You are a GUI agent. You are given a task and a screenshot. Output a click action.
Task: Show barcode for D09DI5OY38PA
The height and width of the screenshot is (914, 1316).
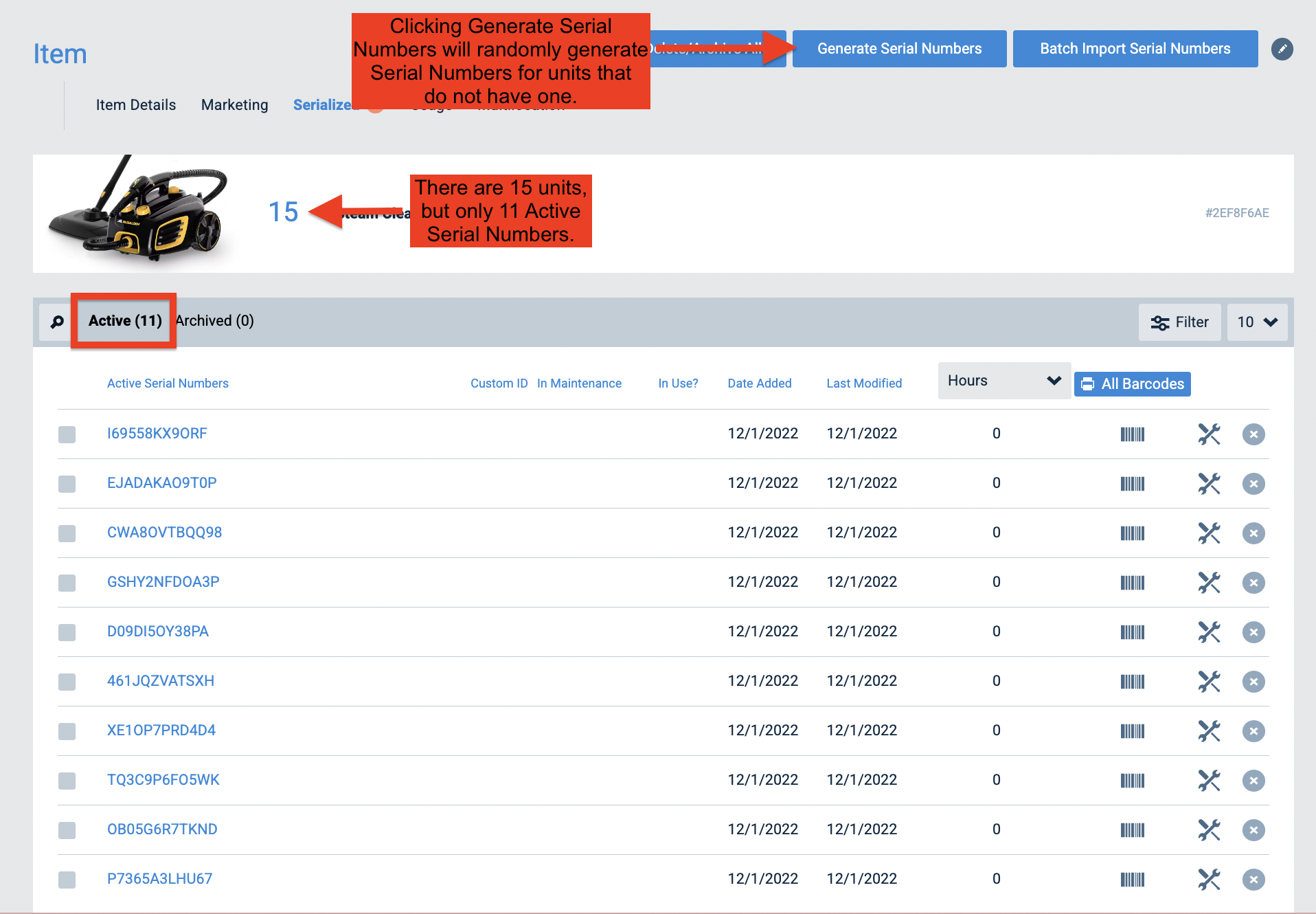coord(1133,632)
